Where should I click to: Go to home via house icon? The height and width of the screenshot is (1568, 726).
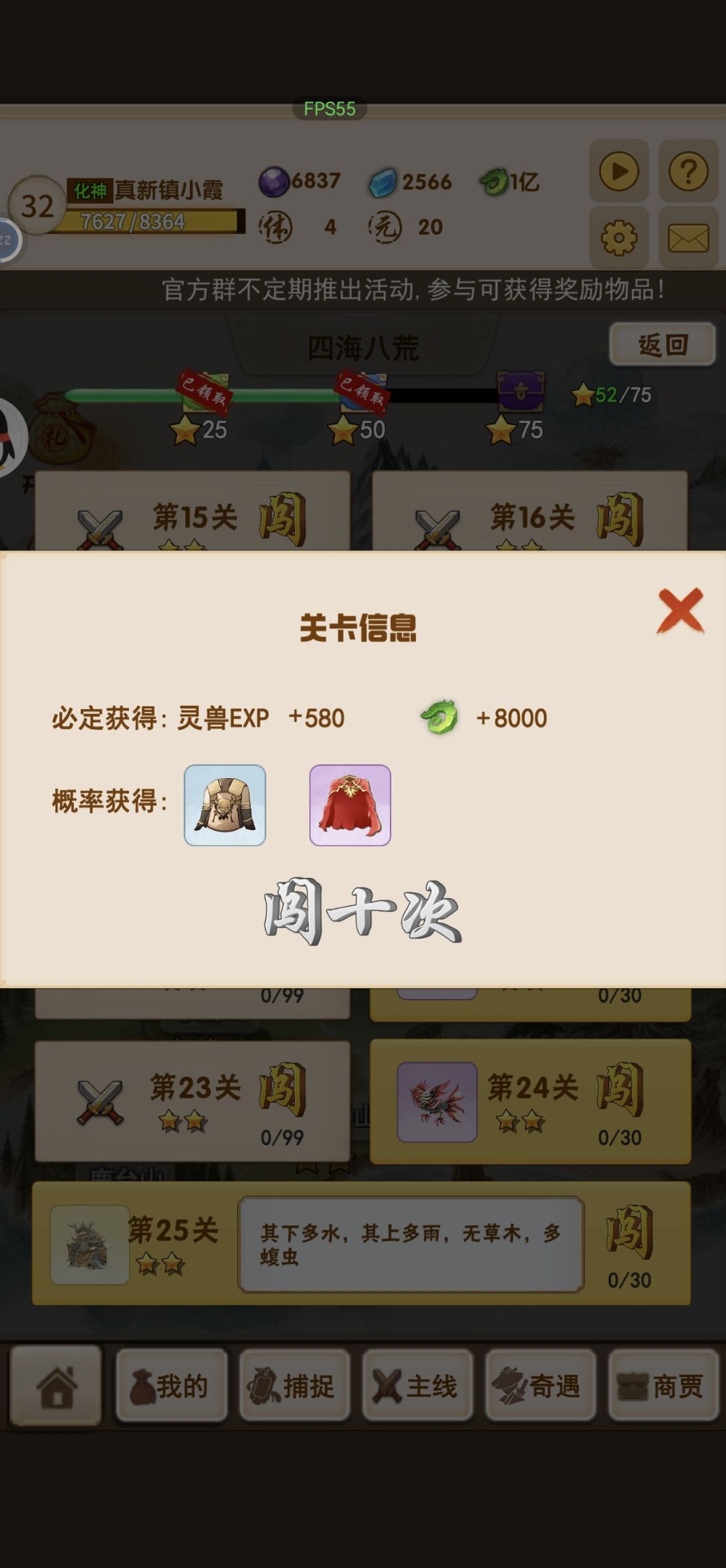pyautogui.click(x=56, y=1386)
